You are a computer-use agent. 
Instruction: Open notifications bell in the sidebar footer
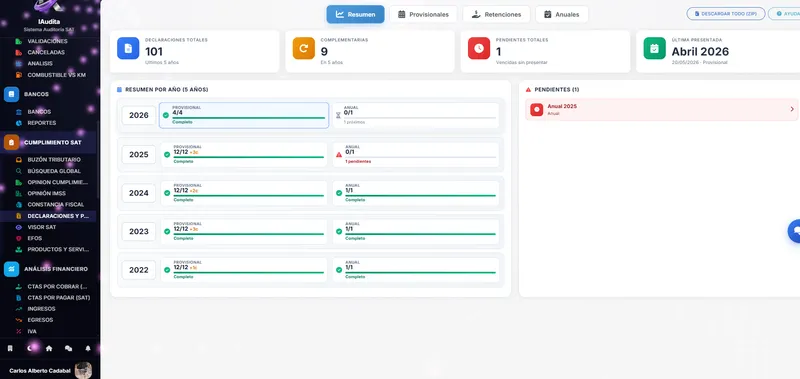click(x=88, y=348)
